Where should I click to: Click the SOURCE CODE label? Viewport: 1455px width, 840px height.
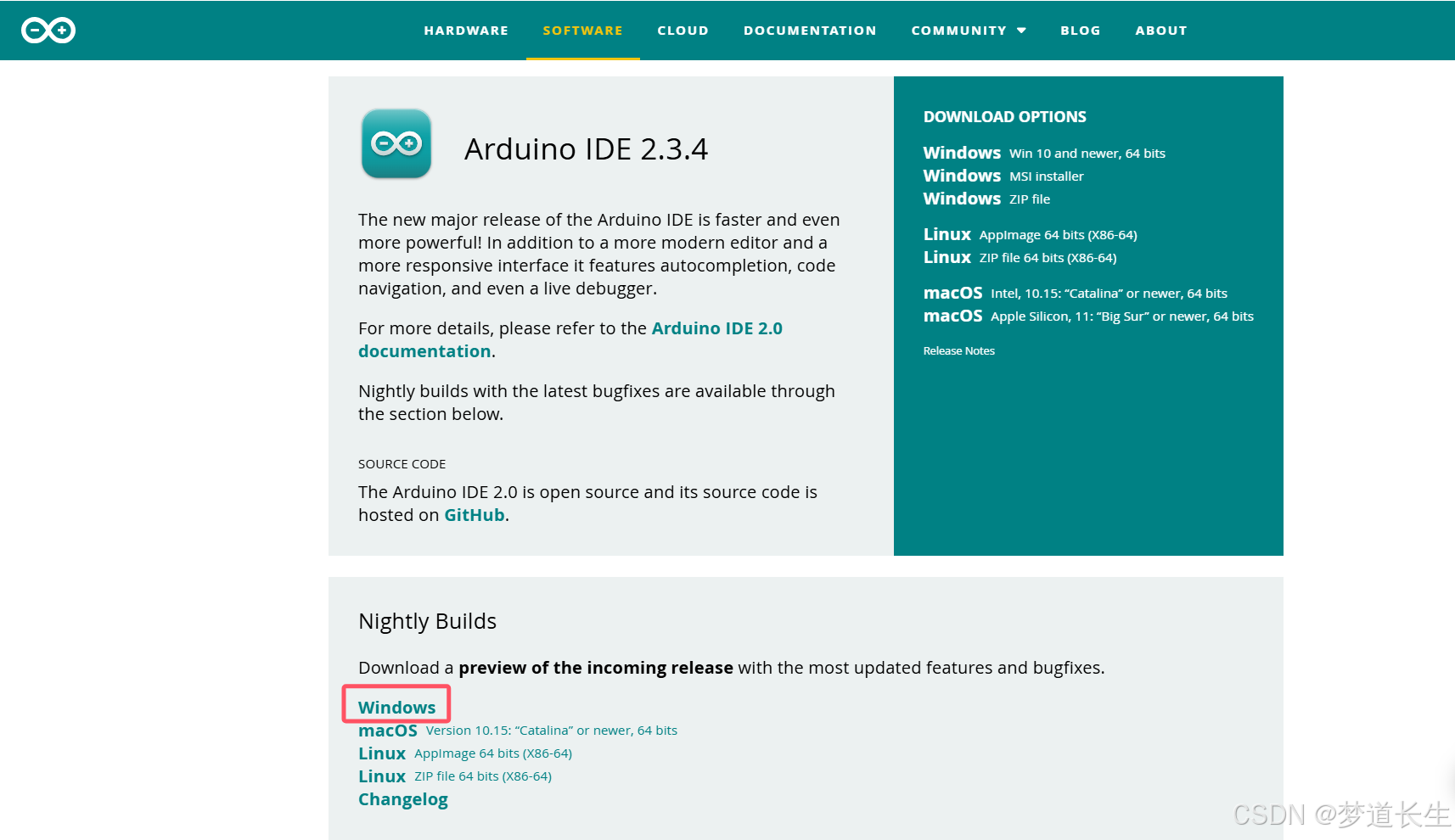[x=402, y=464]
